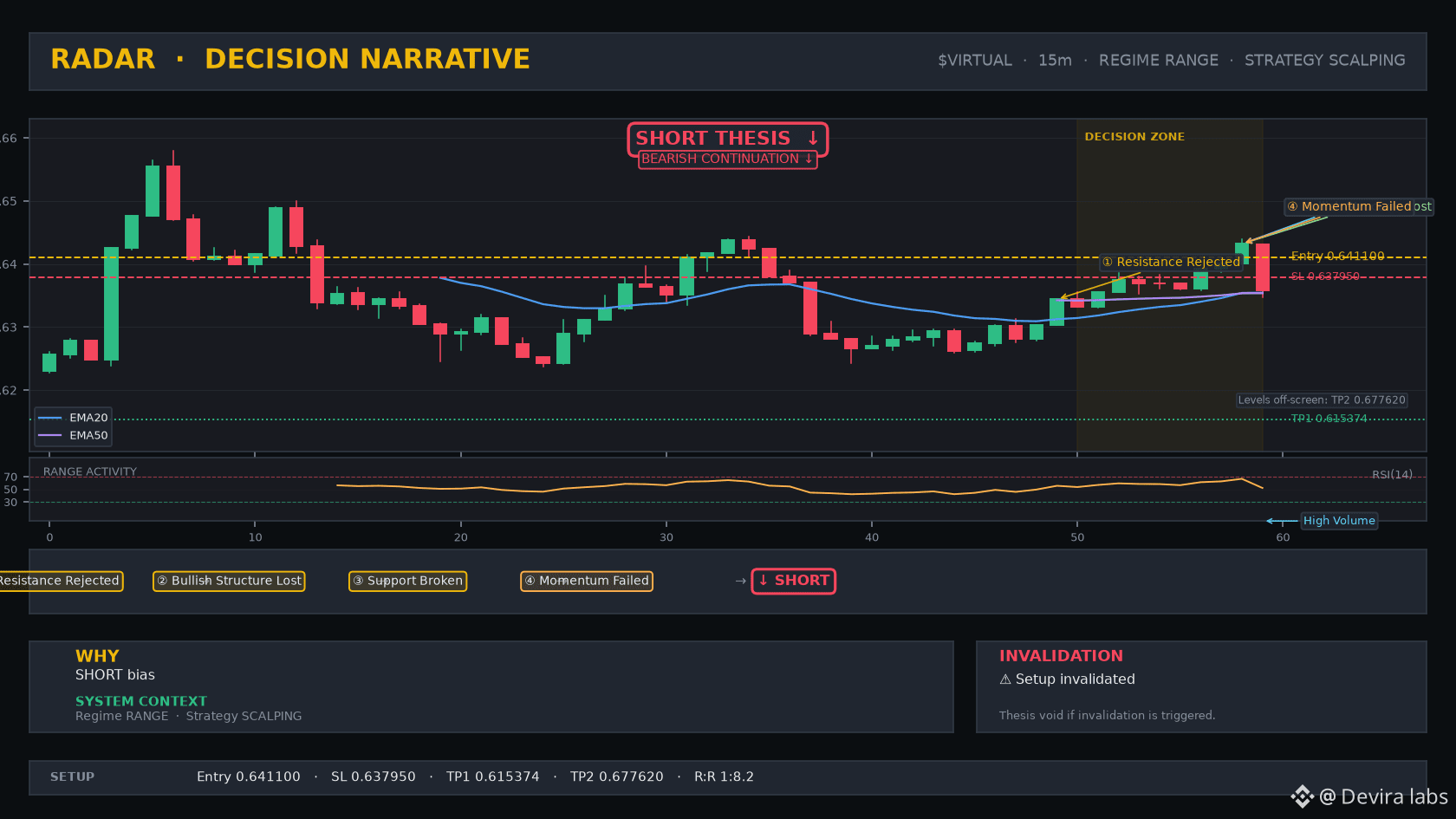Click the TP1 0.615374 line label on the chart
Viewport: 1456px width, 819px height.
(x=1329, y=419)
